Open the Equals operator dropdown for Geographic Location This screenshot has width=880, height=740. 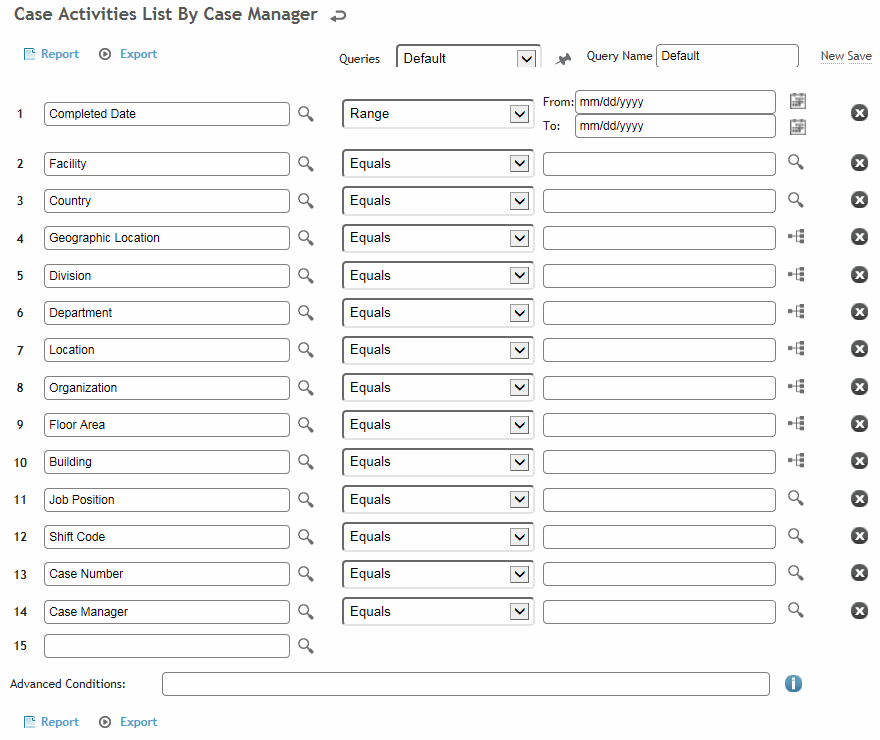pyautogui.click(x=438, y=238)
